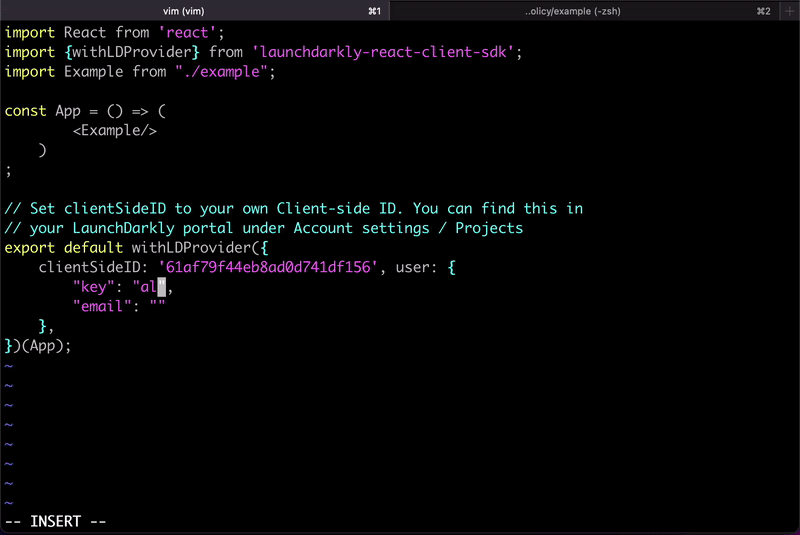Screen dimensions: 800x535
Task: Click the 'App' name in const declaration
Action: [68, 111]
